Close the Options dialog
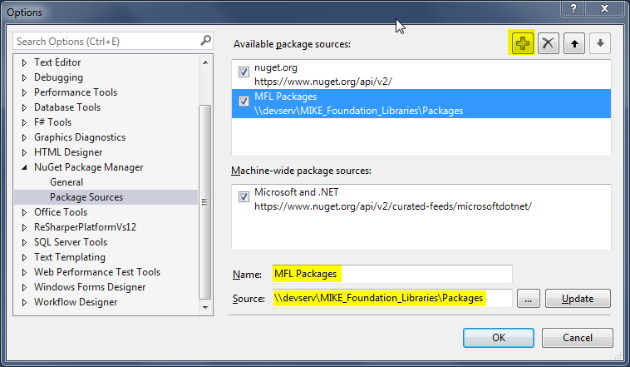Image resolution: width=630 pixels, height=367 pixels. pos(604,8)
